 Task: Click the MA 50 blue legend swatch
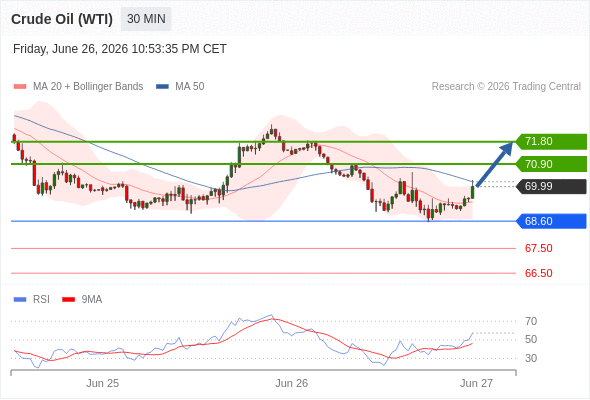point(162,87)
